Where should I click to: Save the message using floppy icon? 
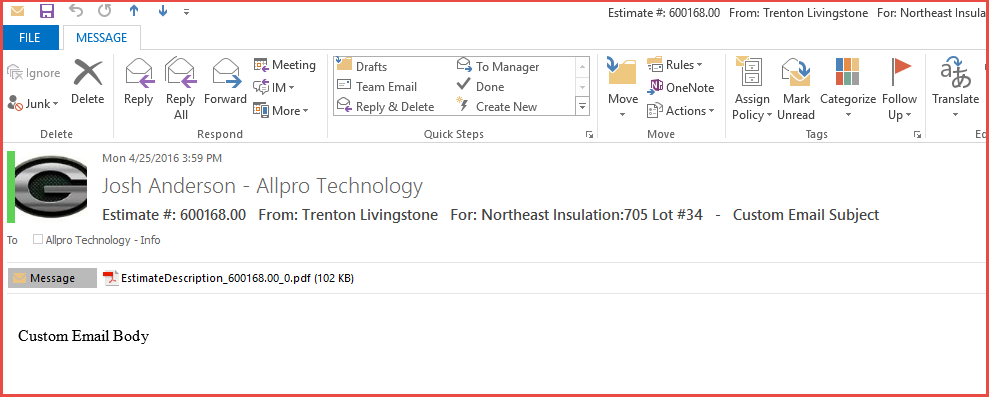tap(47, 11)
